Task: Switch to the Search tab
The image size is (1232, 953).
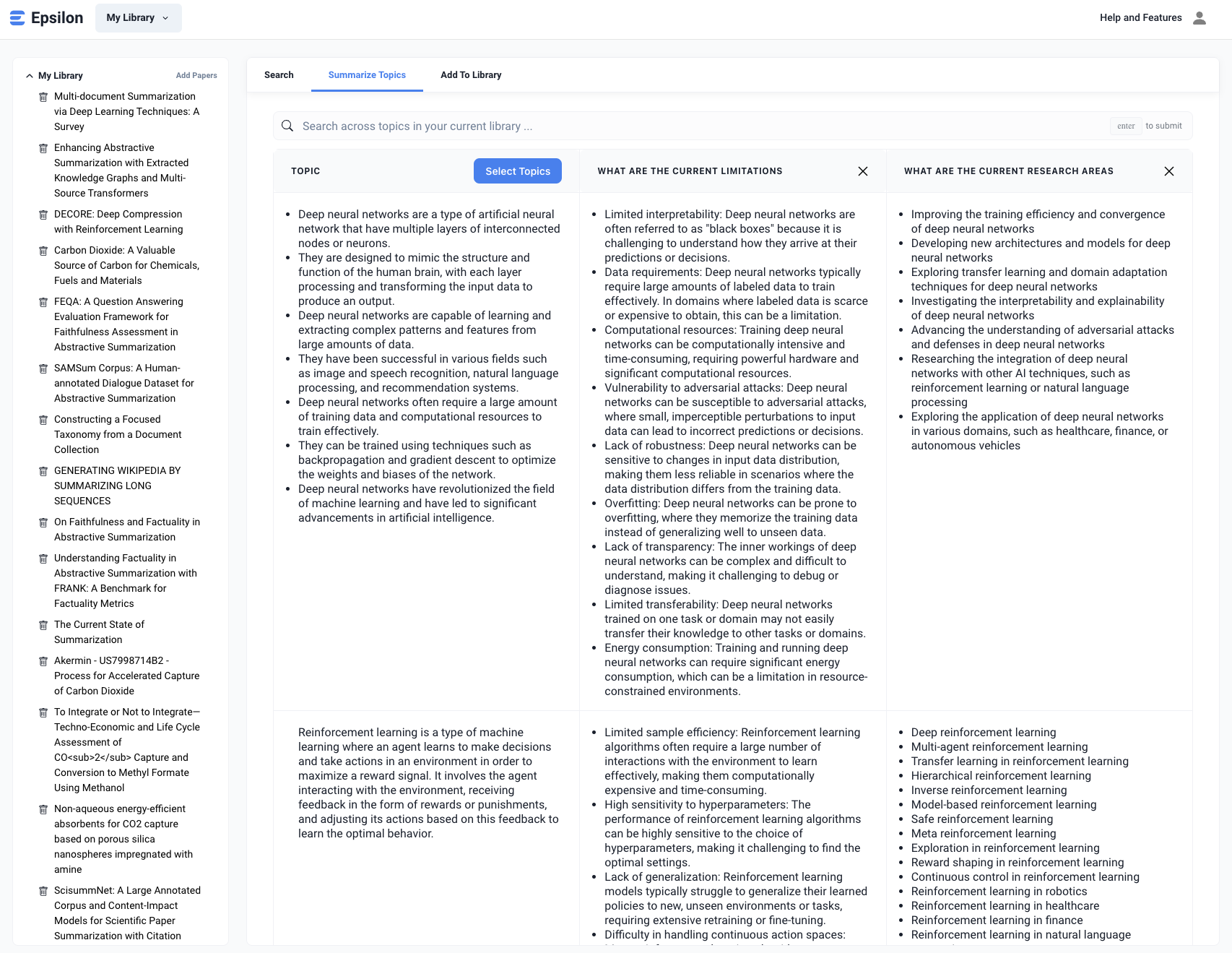Action: pos(279,75)
